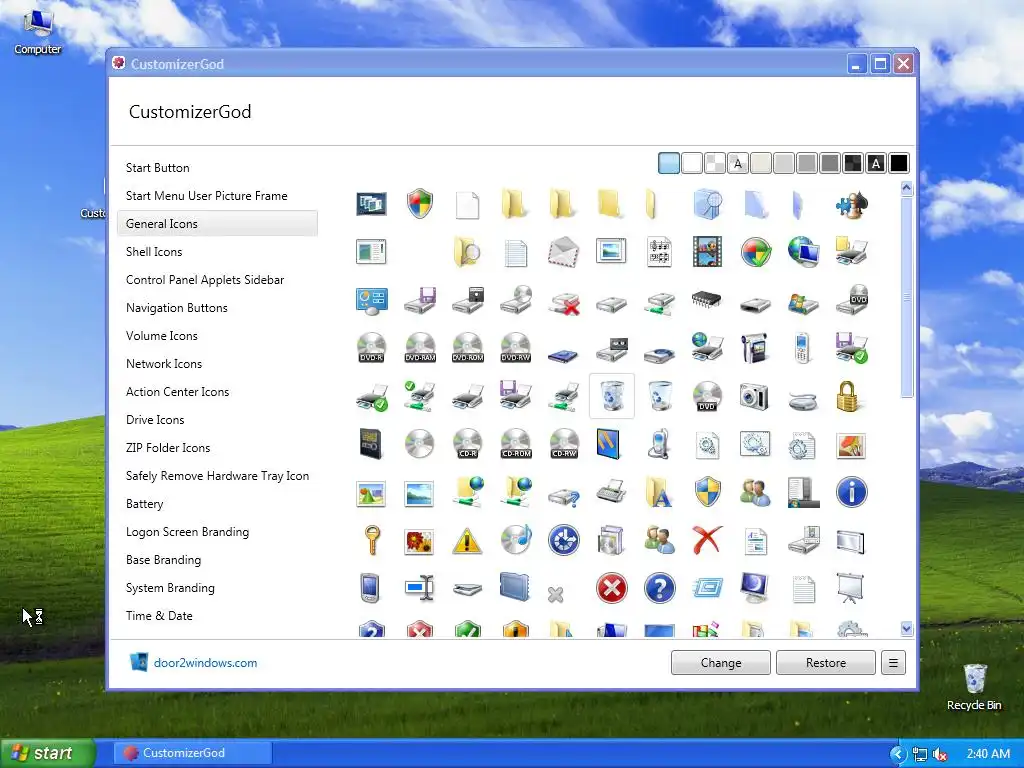Select the DVD-RW disc icon
Image resolution: width=1024 pixels, height=768 pixels.
tap(515, 347)
